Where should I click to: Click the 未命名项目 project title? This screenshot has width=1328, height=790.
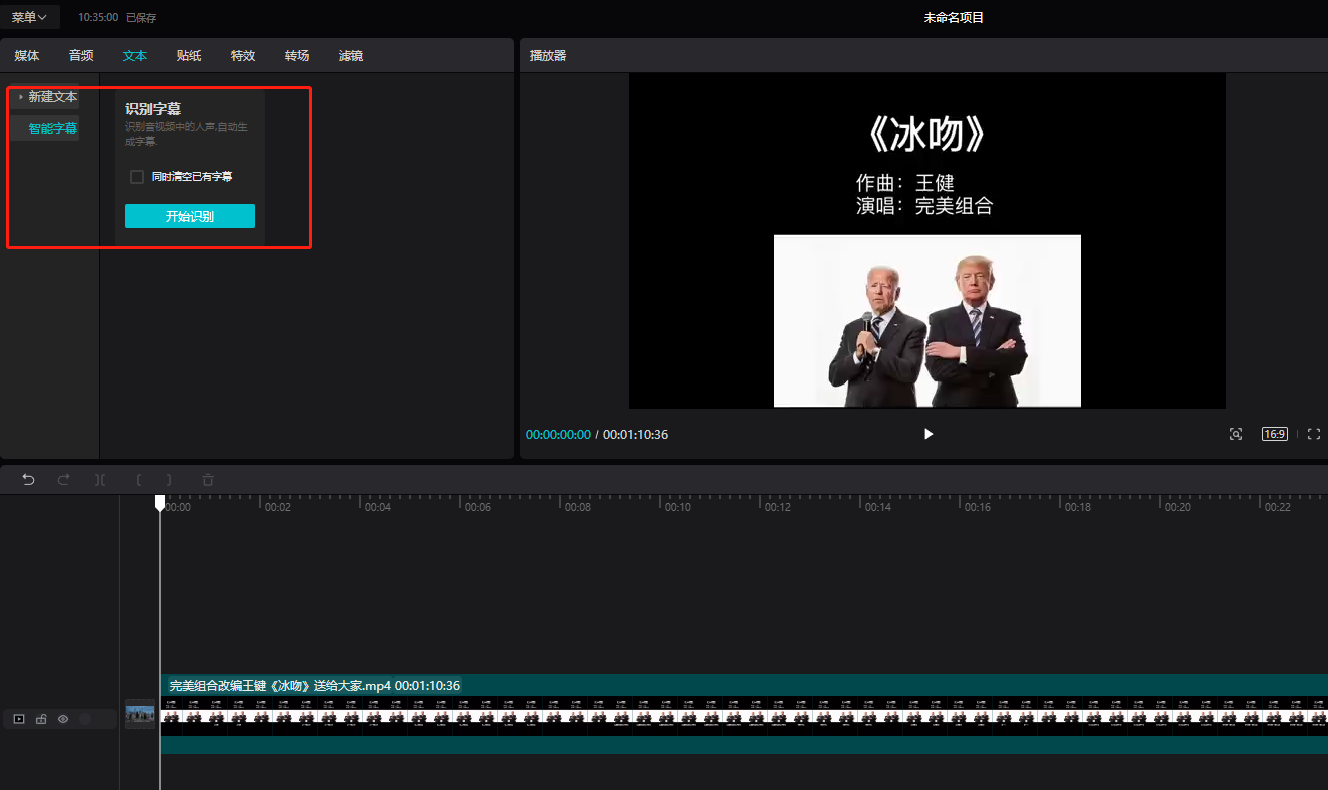[954, 18]
